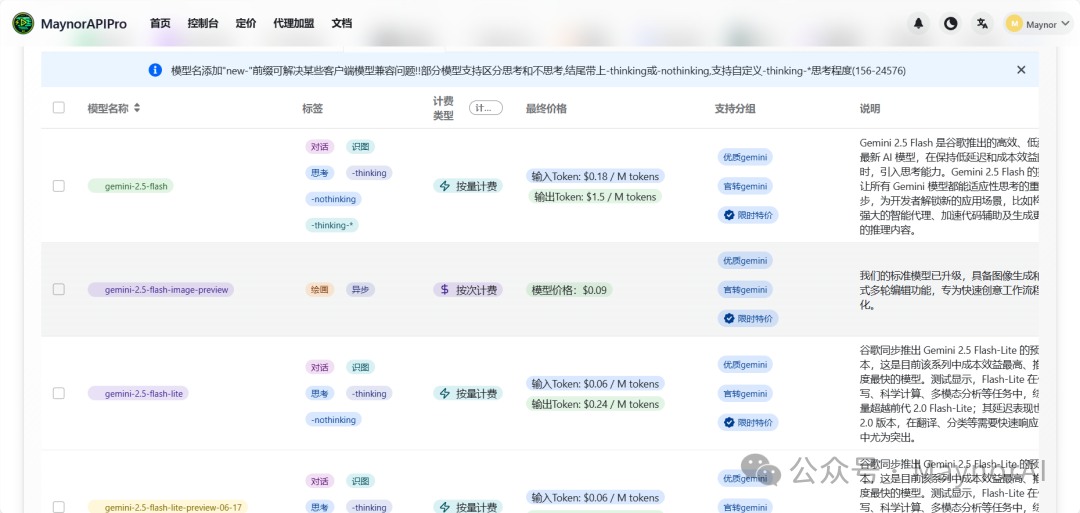
Task: Click 输入Token: $0.18 / M tokens price
Action: pos(595,176)
